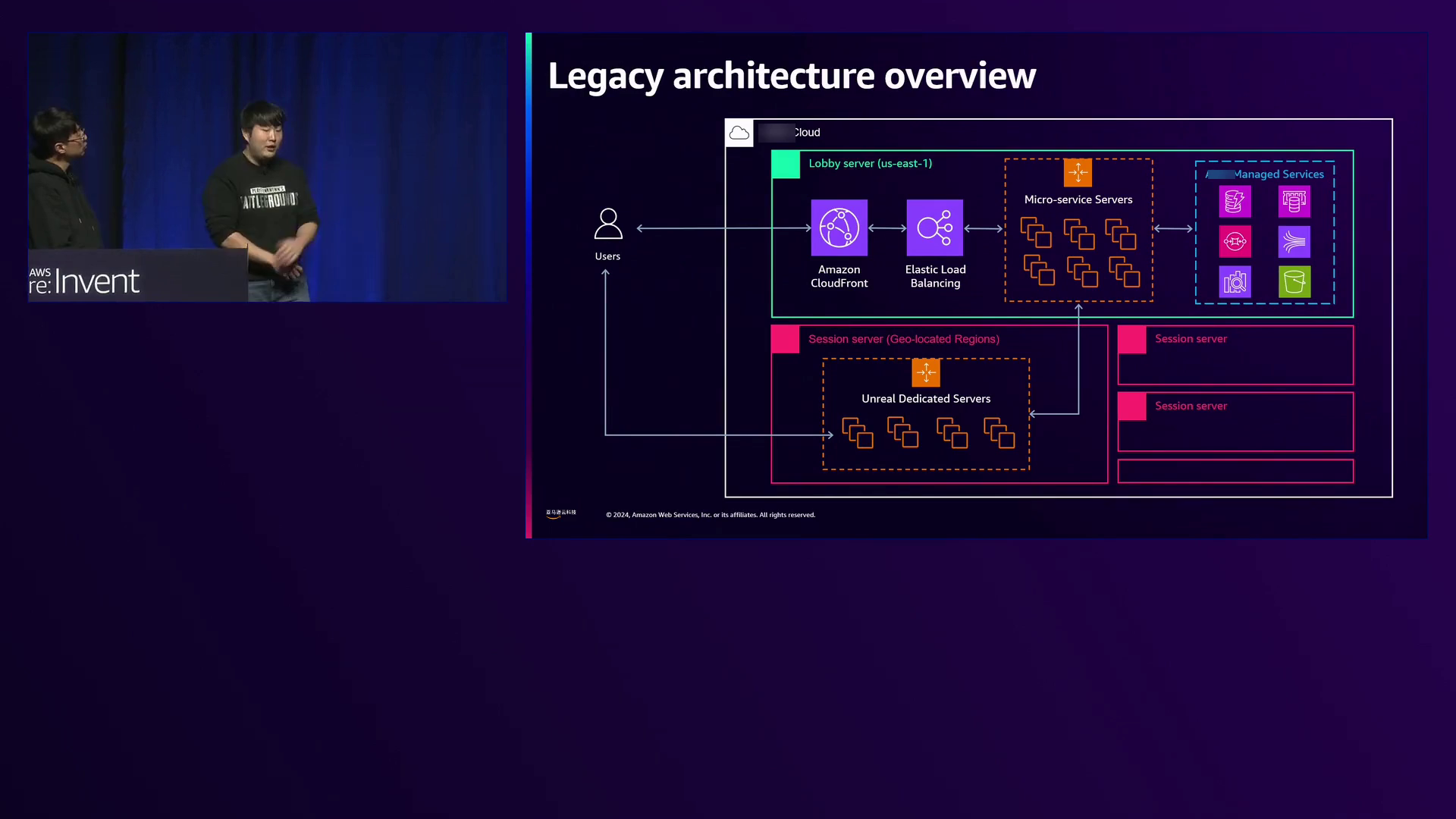The width and height of the screenshot is (1456, 819).
Task: Click the pink square beside Geo-located Regions label
Action: click(785, 339)
